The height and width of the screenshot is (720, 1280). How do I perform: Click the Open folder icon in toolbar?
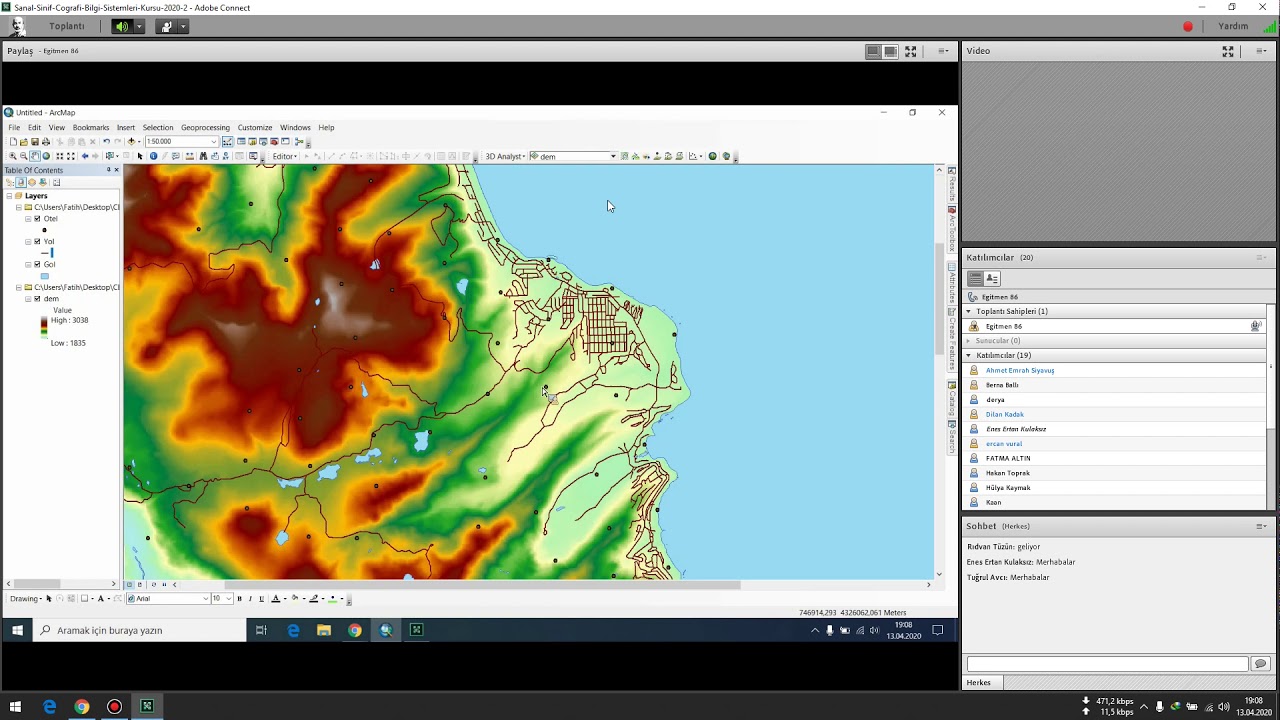[24, 142]
